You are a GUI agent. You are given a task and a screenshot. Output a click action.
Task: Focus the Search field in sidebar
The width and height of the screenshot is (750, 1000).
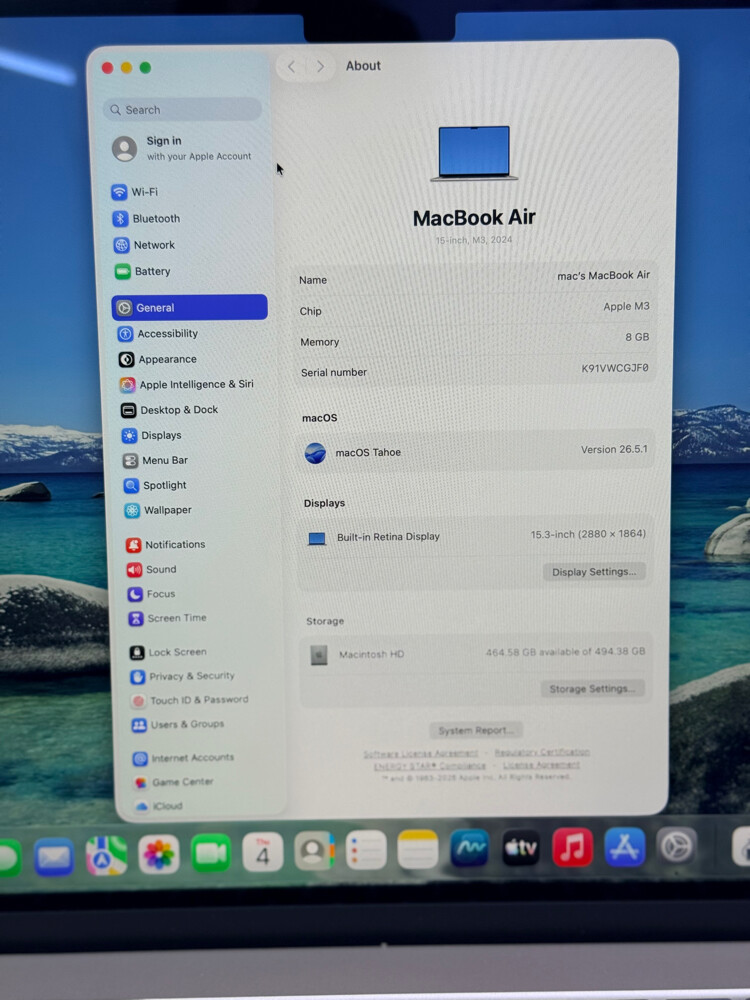click(182, 110)
